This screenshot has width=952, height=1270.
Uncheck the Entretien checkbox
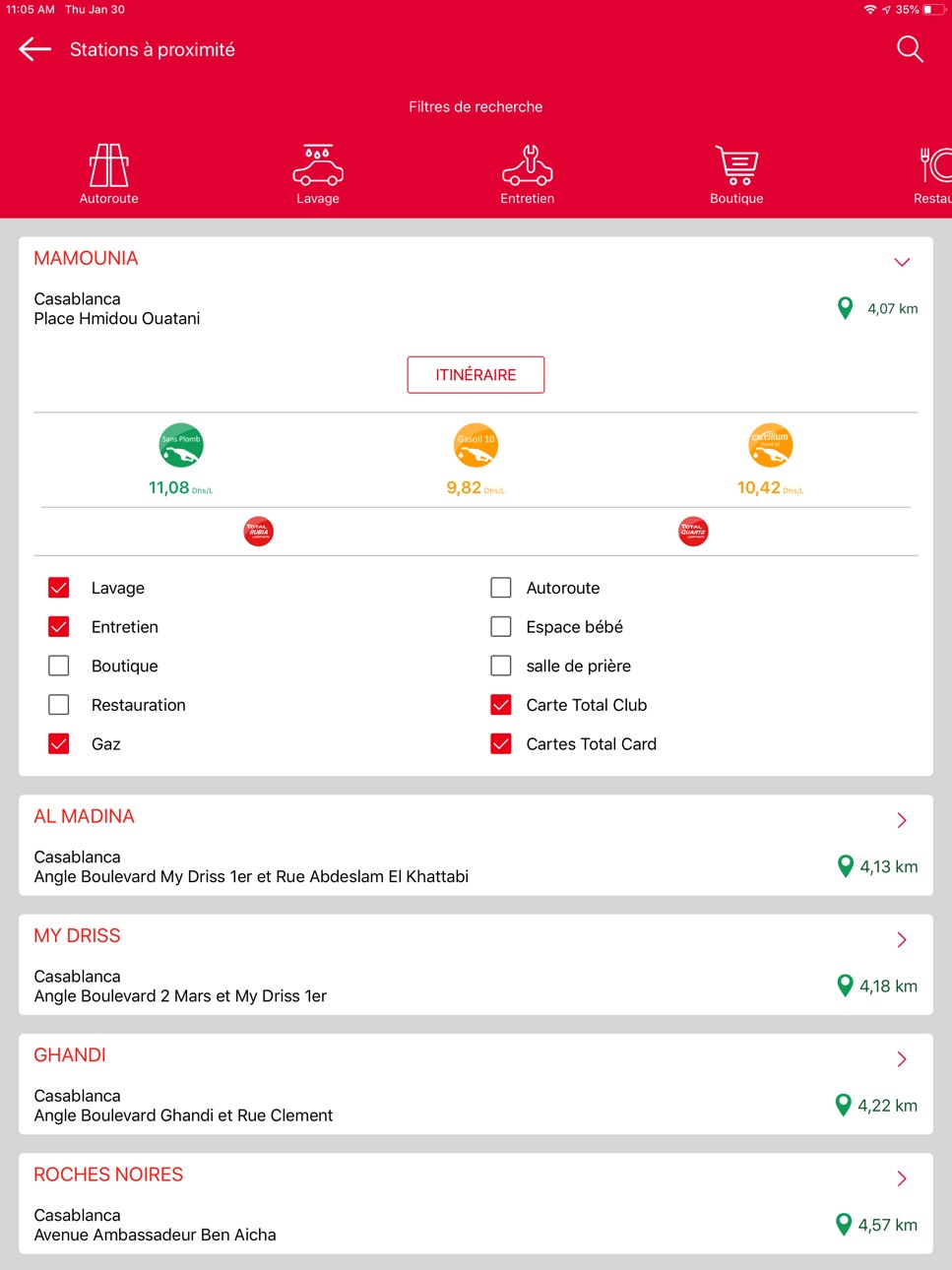pos(59,627)
